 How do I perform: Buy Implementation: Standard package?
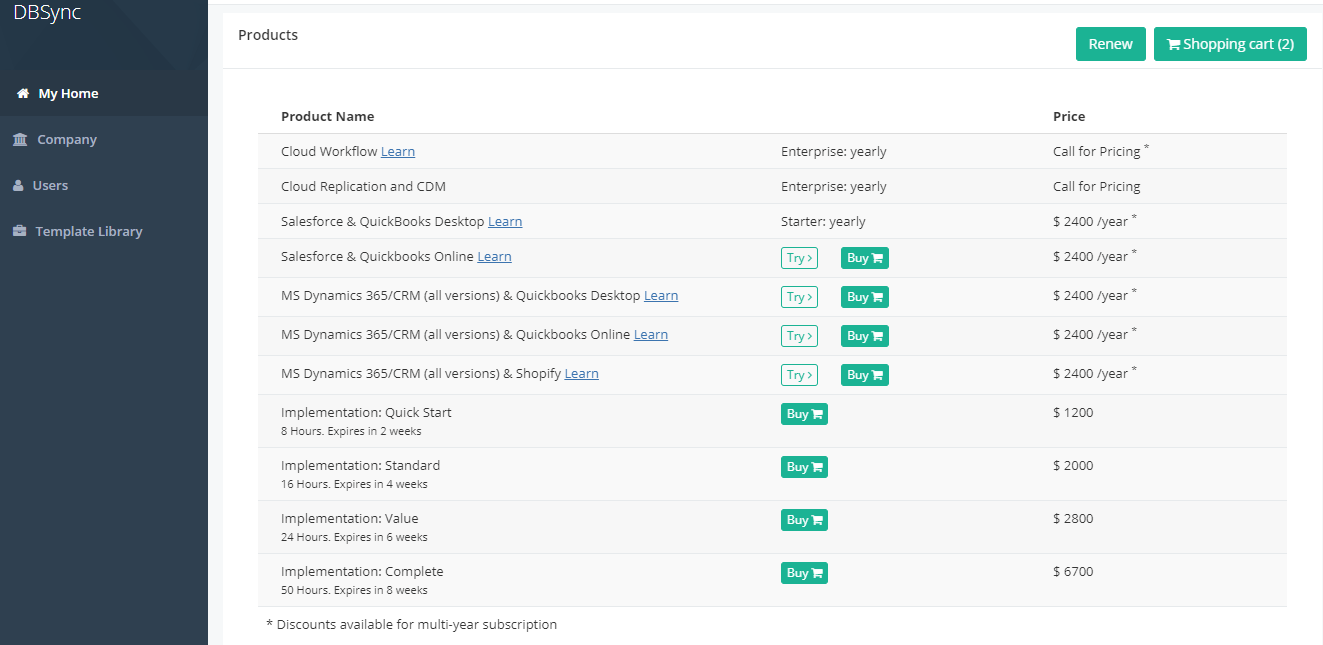pos(804,467)
